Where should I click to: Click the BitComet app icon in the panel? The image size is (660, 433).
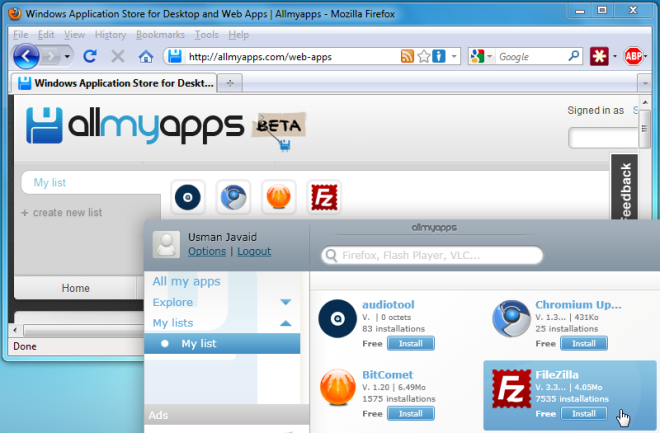[x=337, y=388]
